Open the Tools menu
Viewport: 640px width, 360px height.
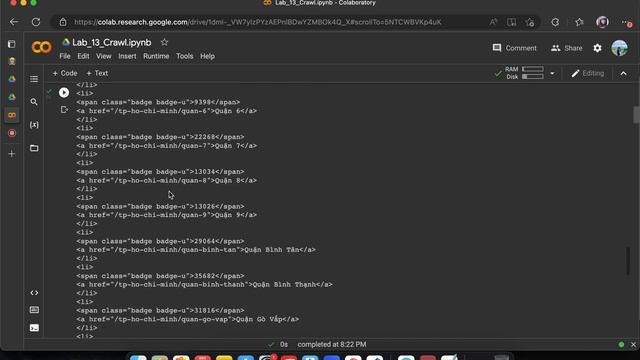tap(184, 56)
